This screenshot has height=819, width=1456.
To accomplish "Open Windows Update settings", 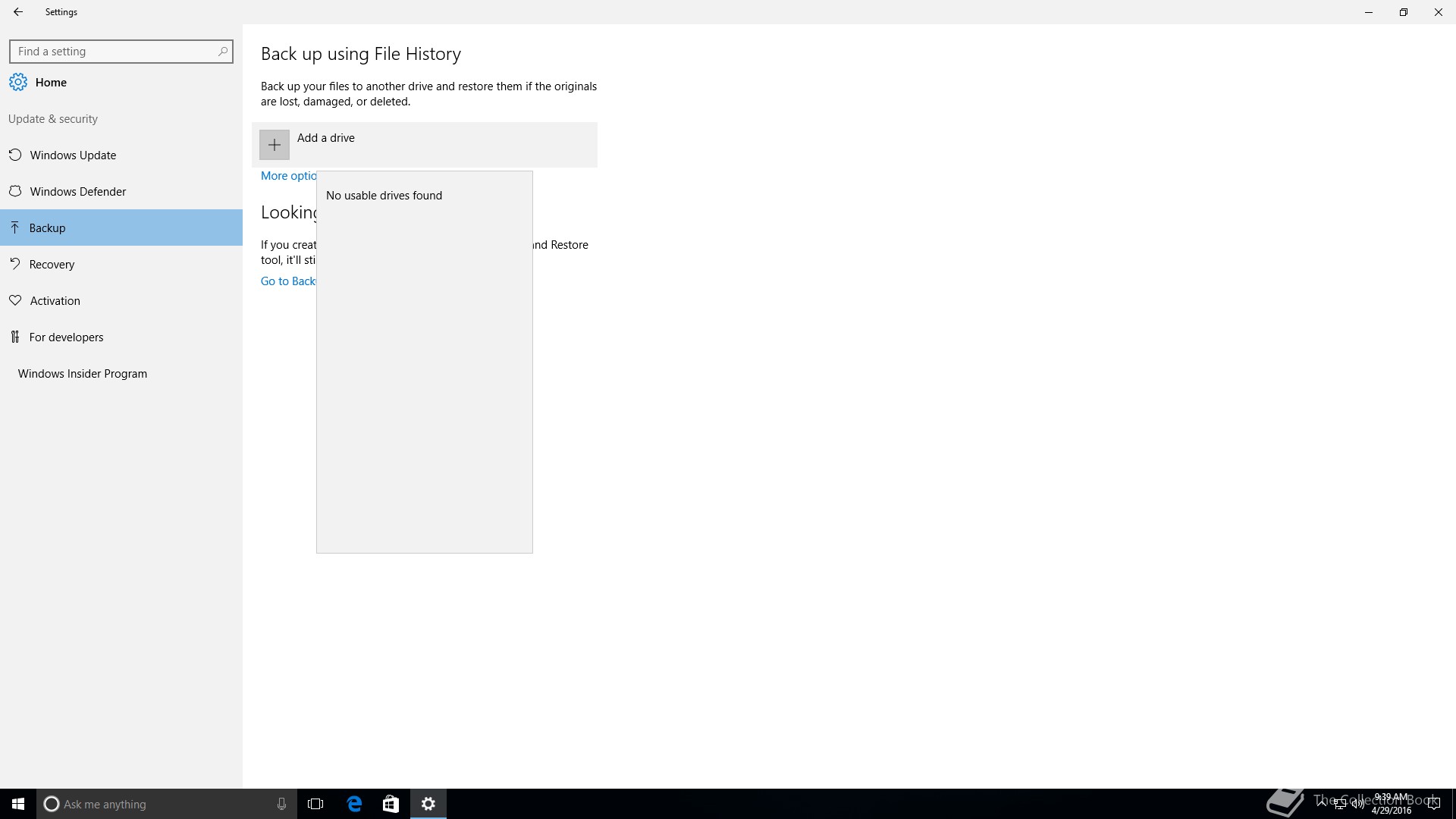I will pyautogui.click(x=121, y=155).
